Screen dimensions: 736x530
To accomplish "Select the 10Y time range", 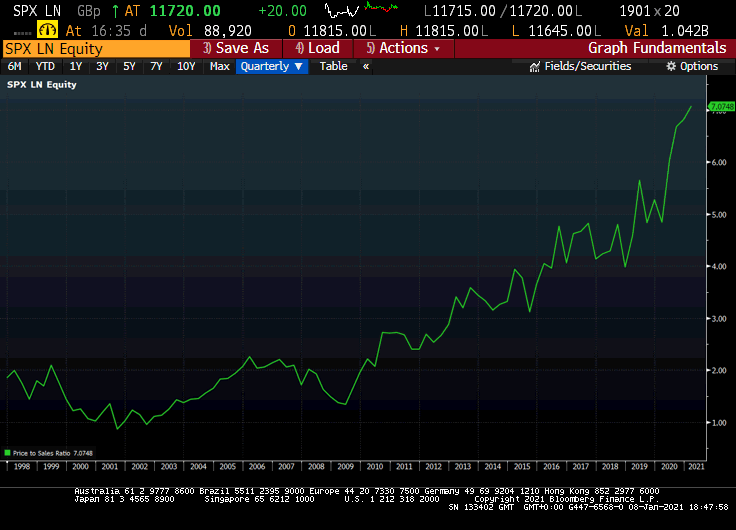I will [x=186, y=66].
